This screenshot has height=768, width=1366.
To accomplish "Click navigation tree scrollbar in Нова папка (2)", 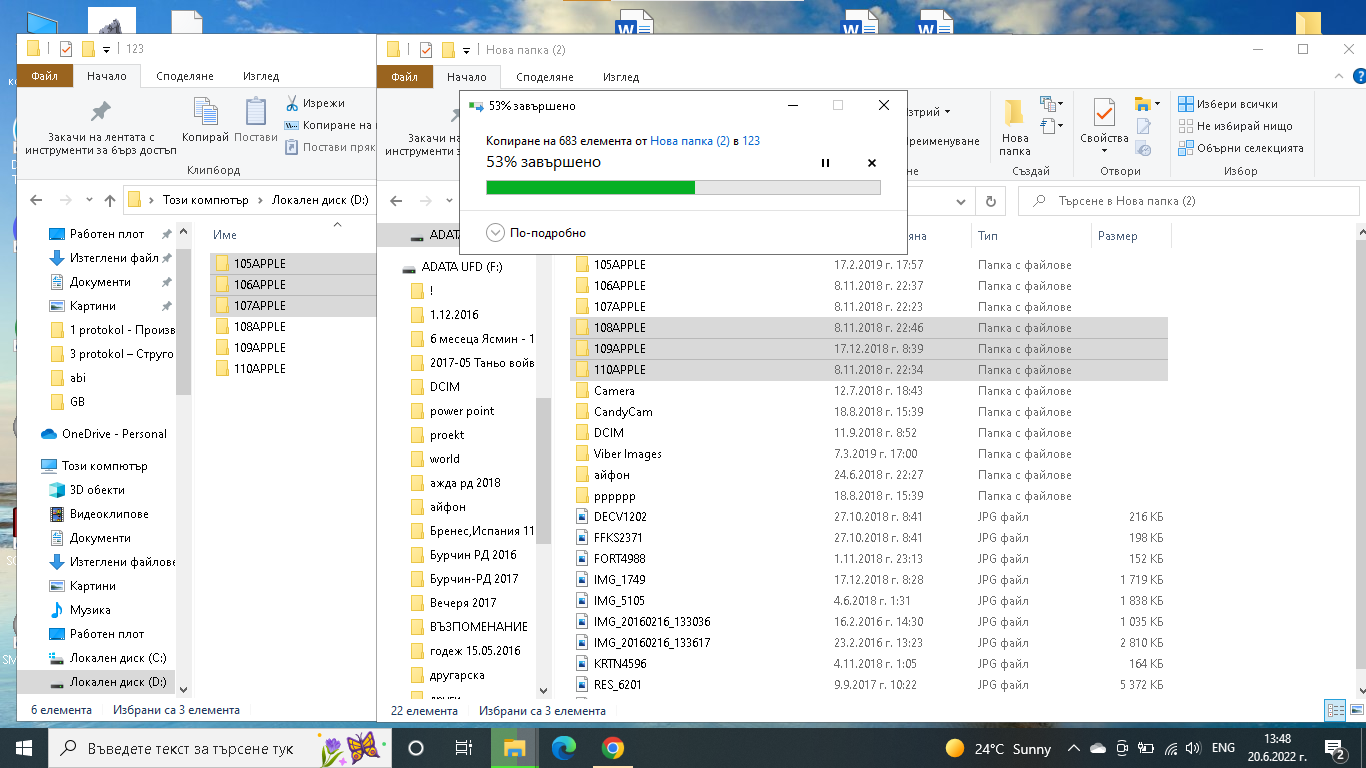I will click(544, 471).
